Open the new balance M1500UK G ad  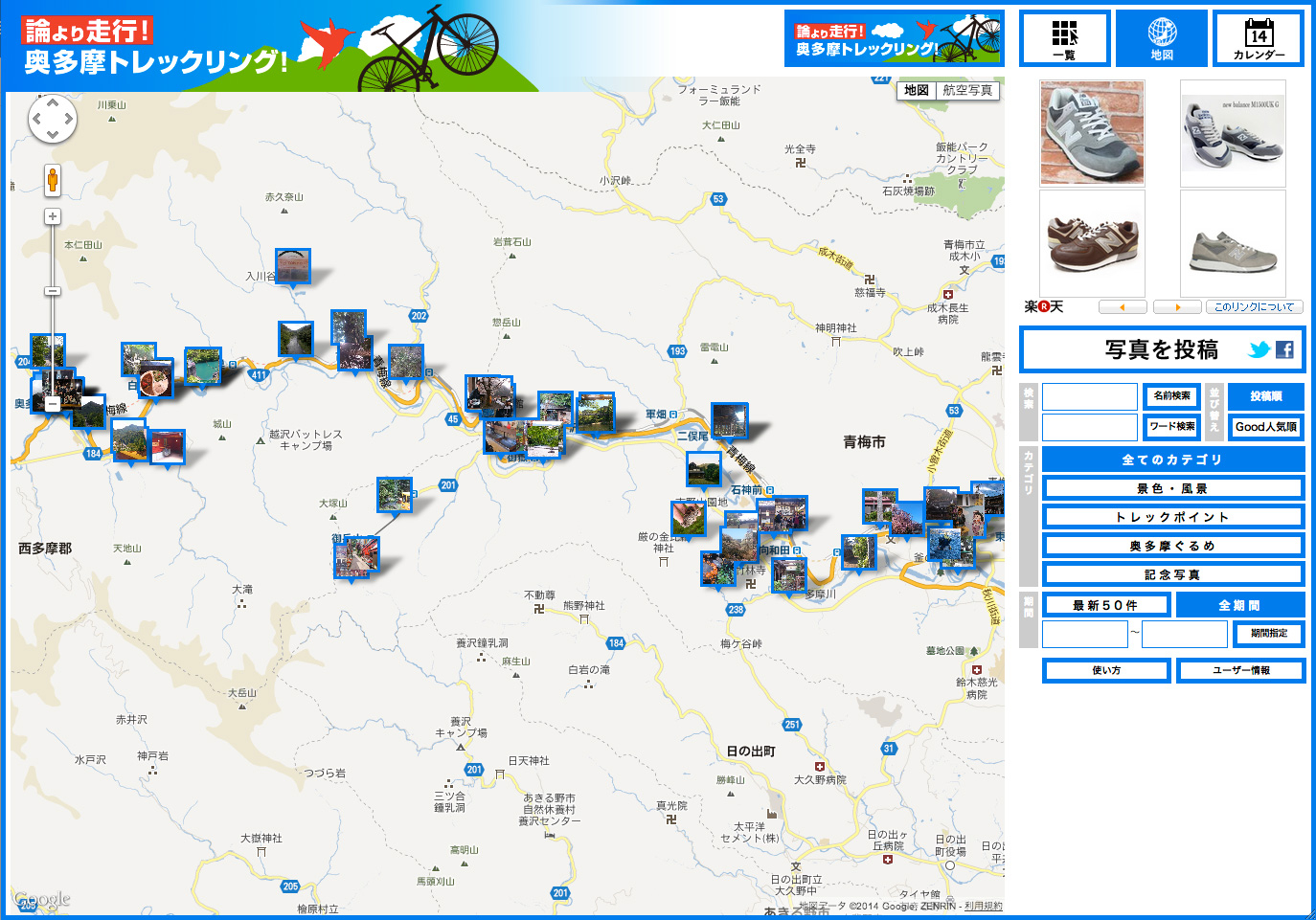(x=1233, y=133)
